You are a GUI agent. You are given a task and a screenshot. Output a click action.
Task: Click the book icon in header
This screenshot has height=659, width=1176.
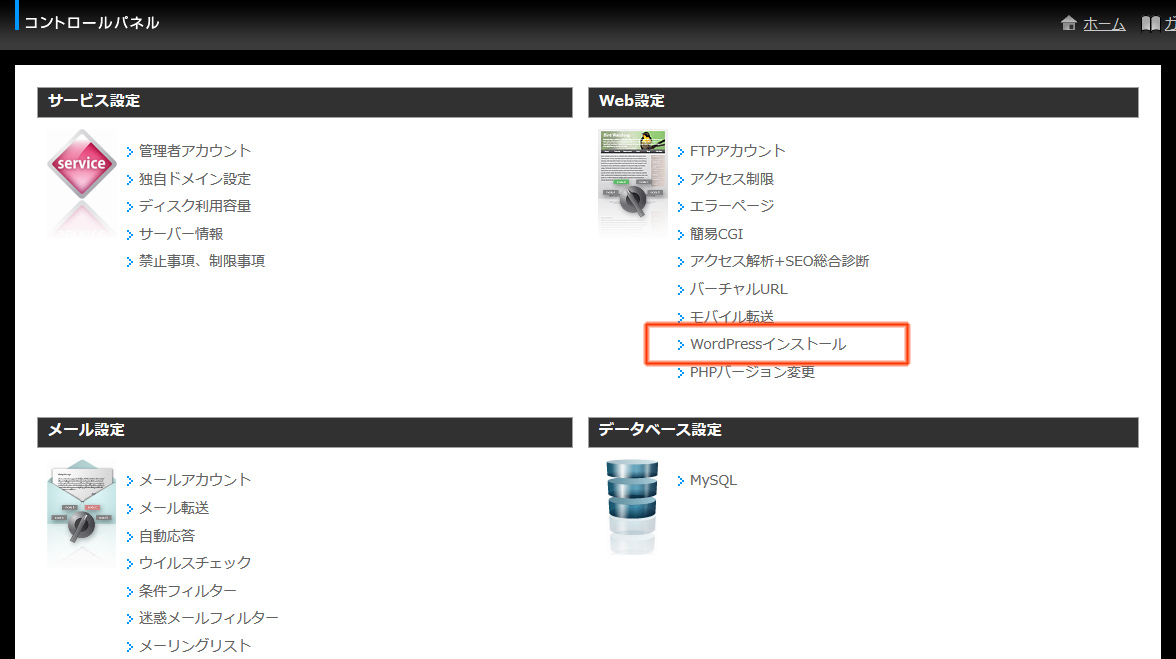1150,24
